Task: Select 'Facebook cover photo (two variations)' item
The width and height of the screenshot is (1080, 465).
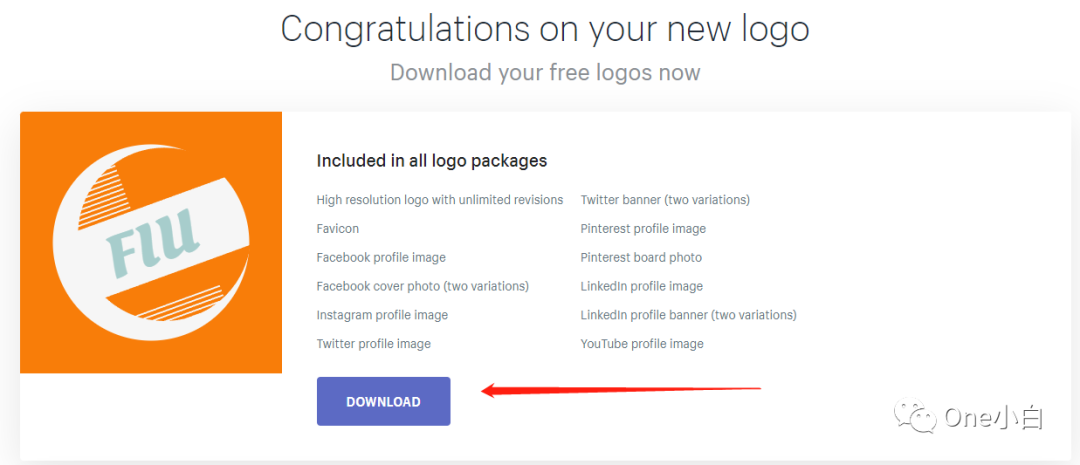Action: click(x=423, y=286)
